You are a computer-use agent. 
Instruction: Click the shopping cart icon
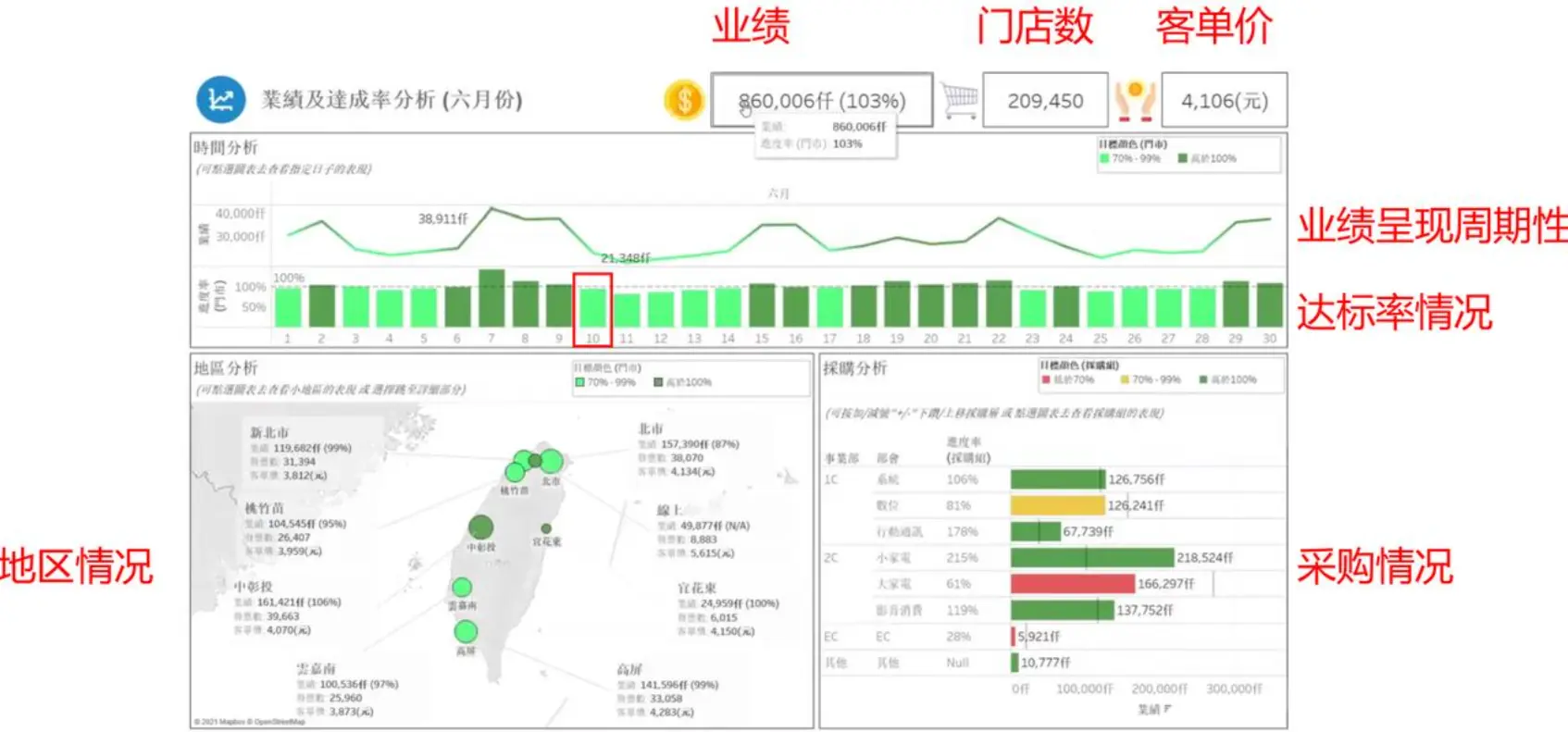pos(960,100)
